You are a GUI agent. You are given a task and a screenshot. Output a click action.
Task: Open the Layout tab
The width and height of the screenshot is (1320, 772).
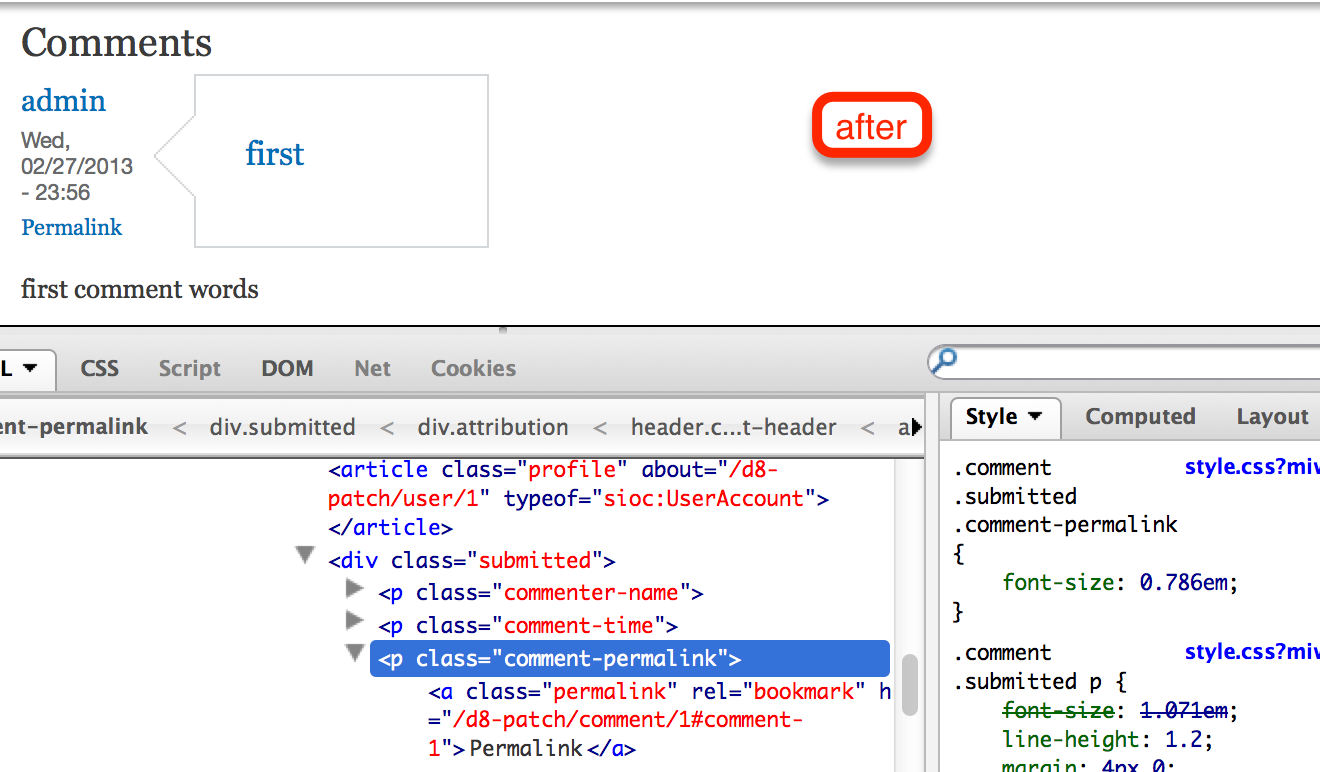[x=1271, y=416]
